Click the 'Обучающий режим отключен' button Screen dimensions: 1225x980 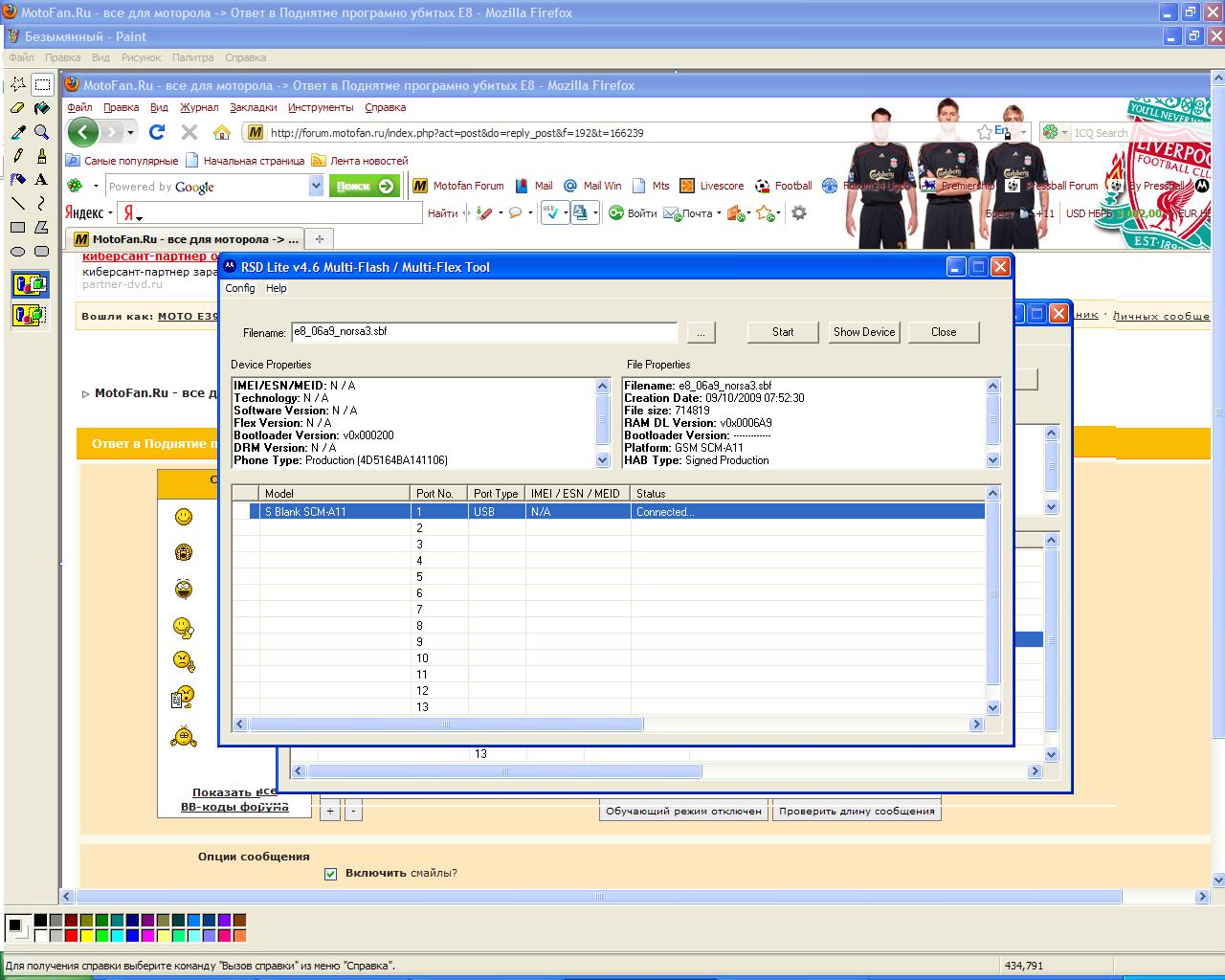[x=684, y=812]
